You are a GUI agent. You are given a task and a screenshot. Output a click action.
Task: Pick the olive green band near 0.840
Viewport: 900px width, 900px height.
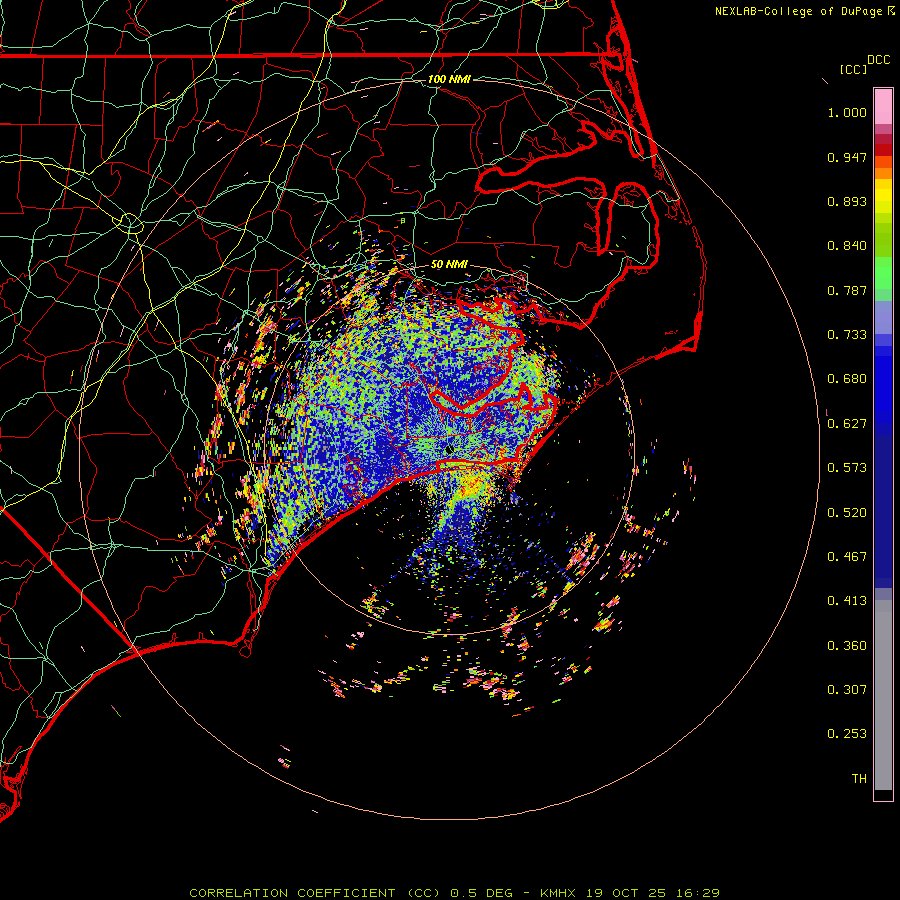(x=883, y=240)
